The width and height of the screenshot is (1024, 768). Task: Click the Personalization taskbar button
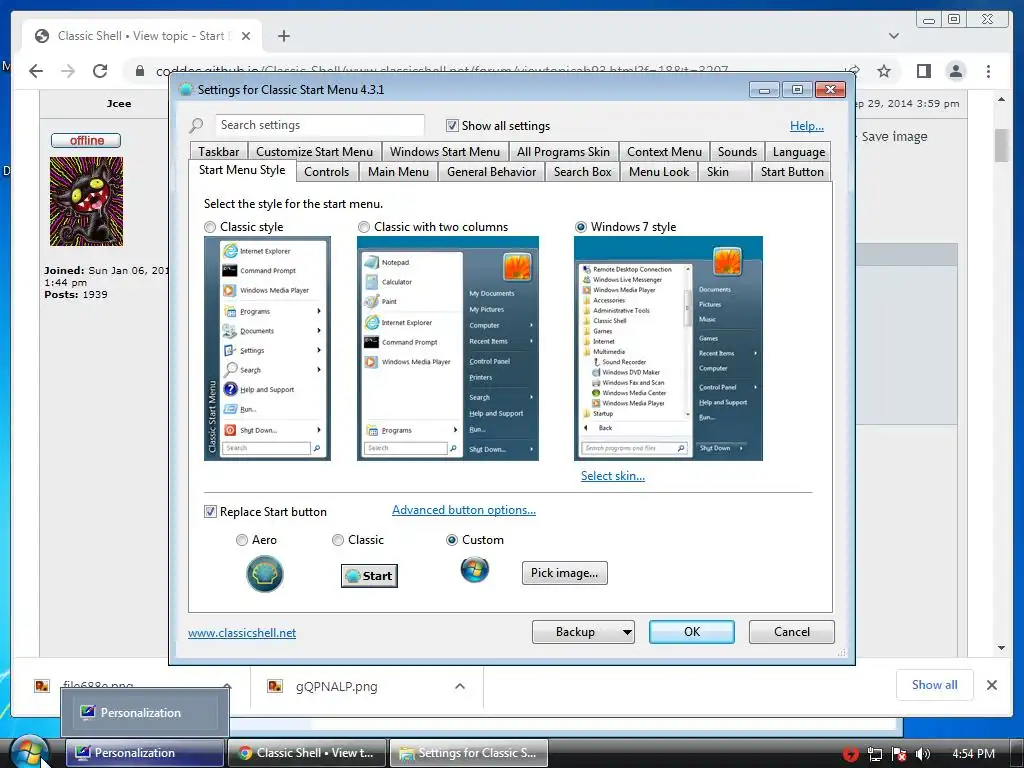point(145,753)
